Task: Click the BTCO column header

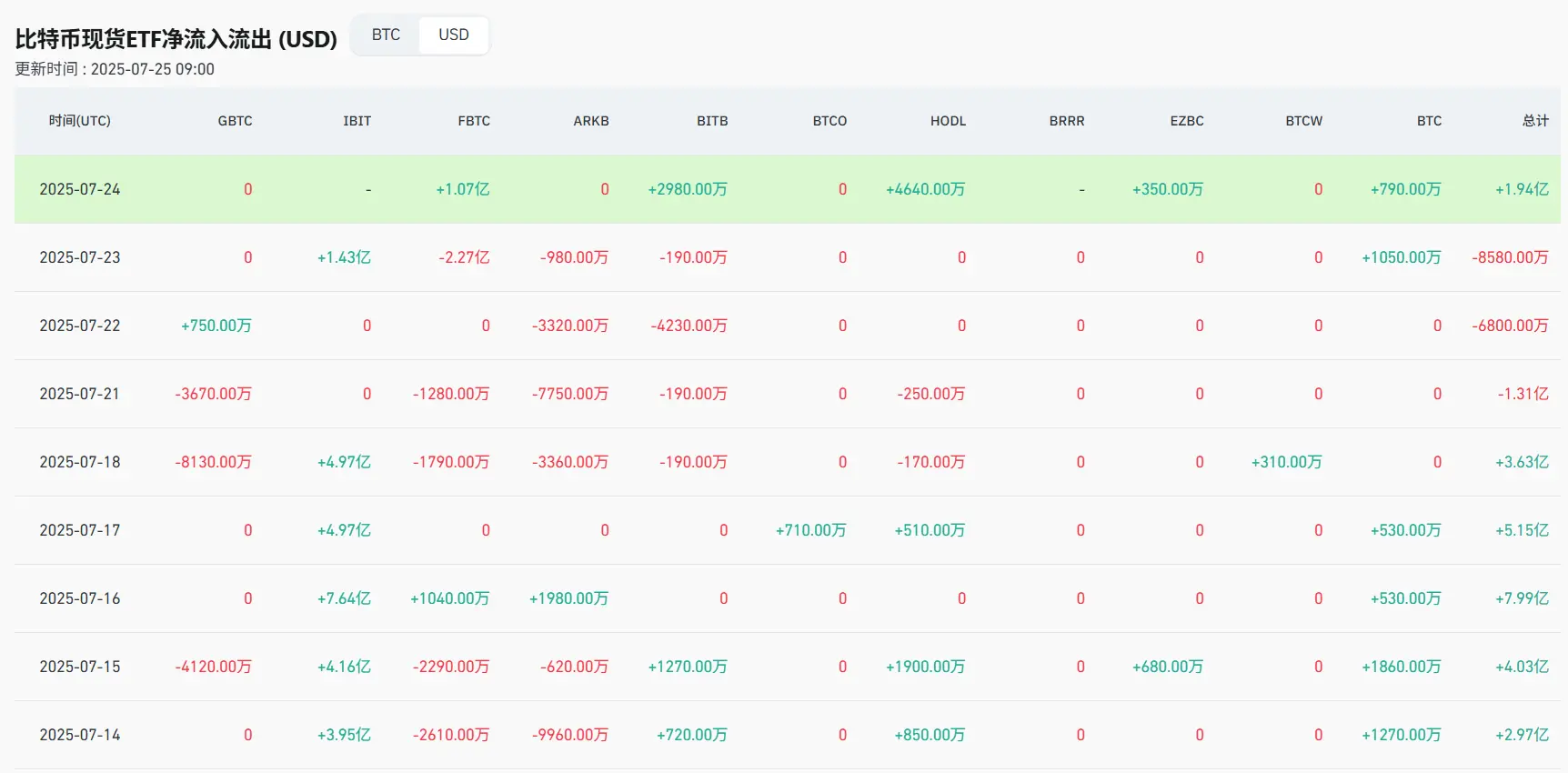Action: pyautogui.click(x=829, y=121)
